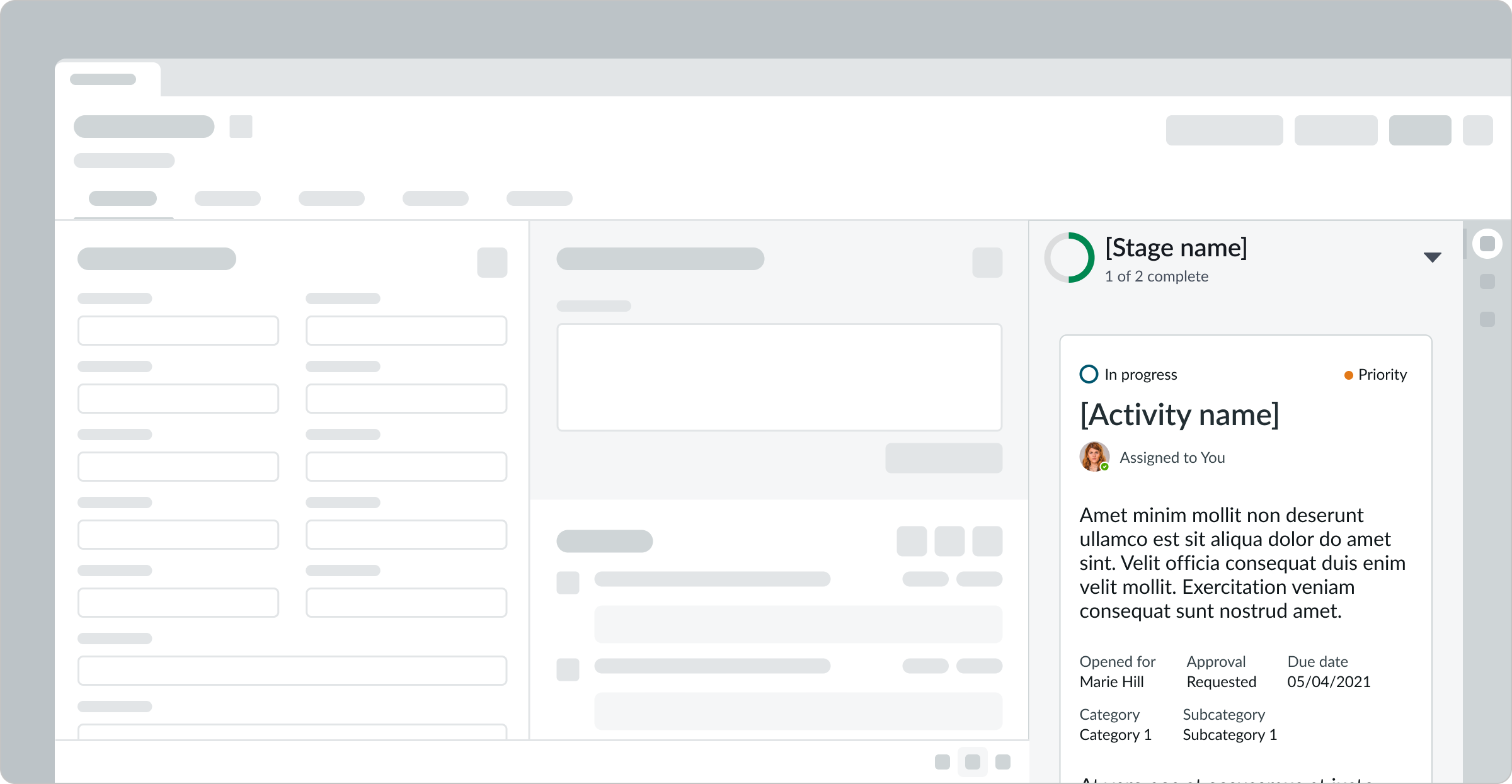
Task: Click the assignee avatar photo
Action: pos(1094,457)
